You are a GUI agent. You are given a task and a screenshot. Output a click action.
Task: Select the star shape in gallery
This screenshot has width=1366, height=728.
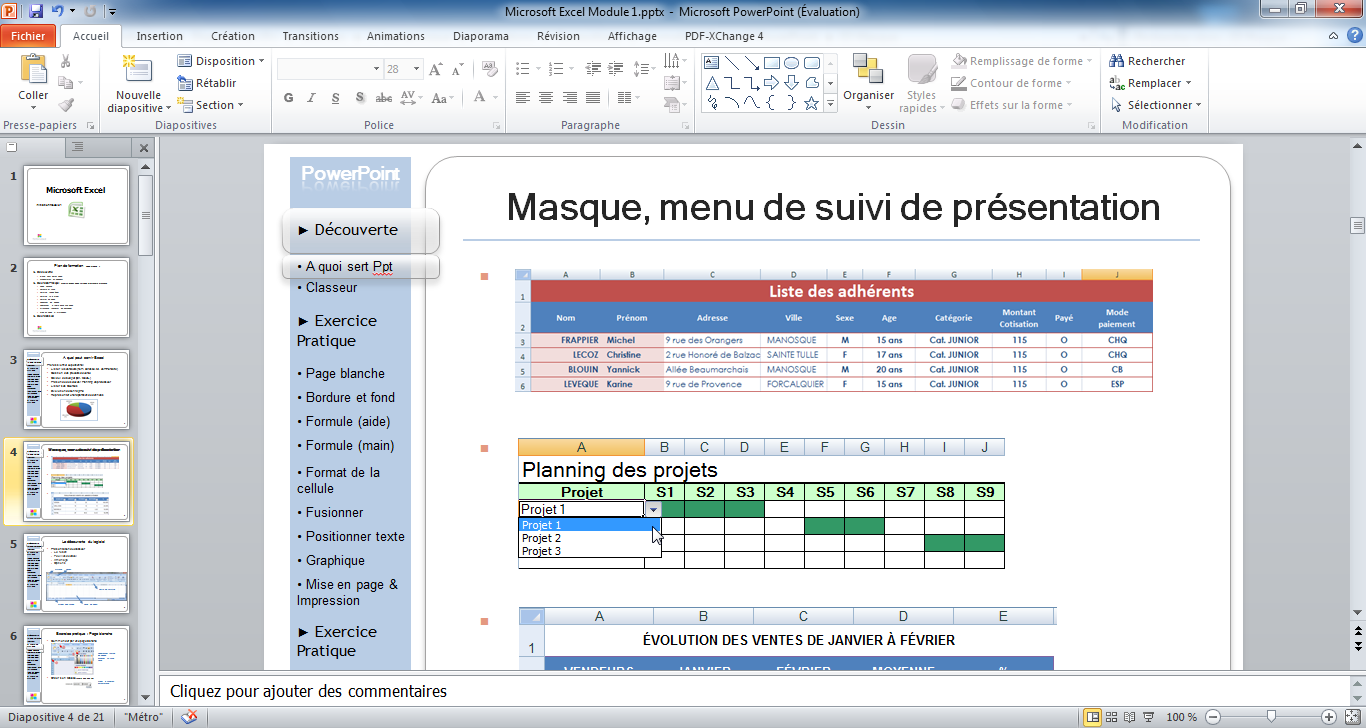point(811,102)
